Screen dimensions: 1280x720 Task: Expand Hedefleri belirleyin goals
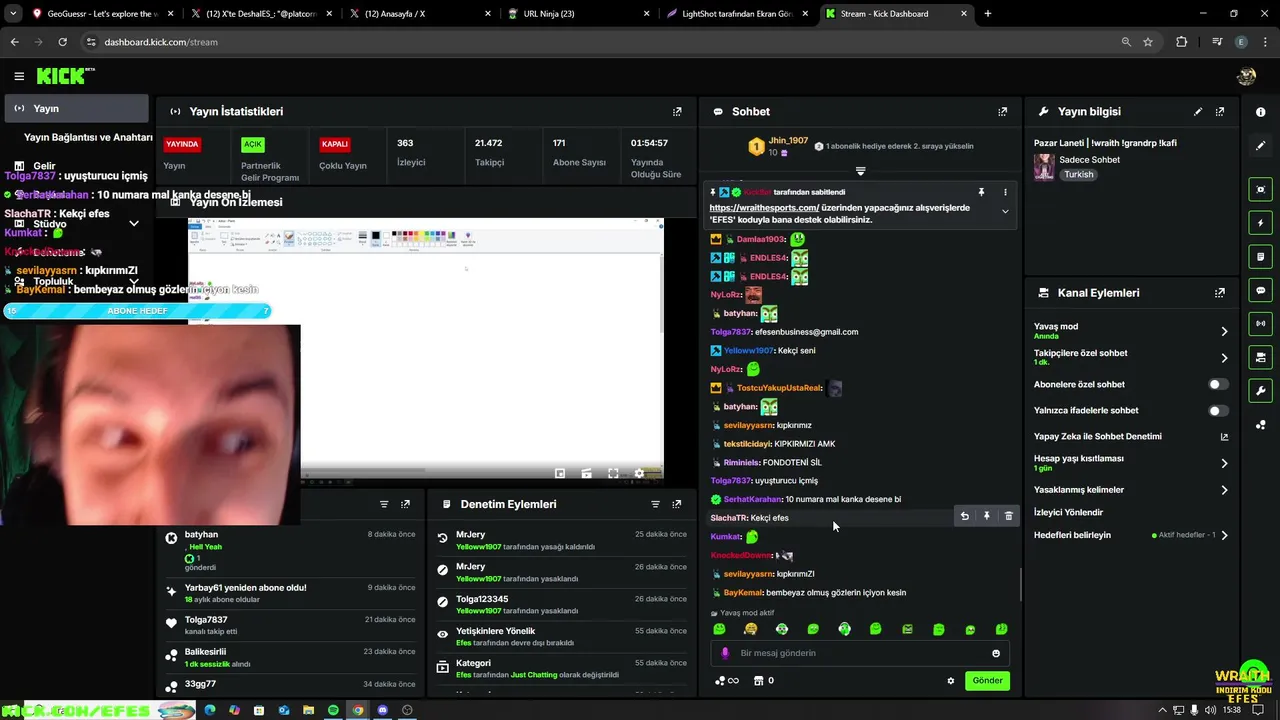(x=1224, y=535)
